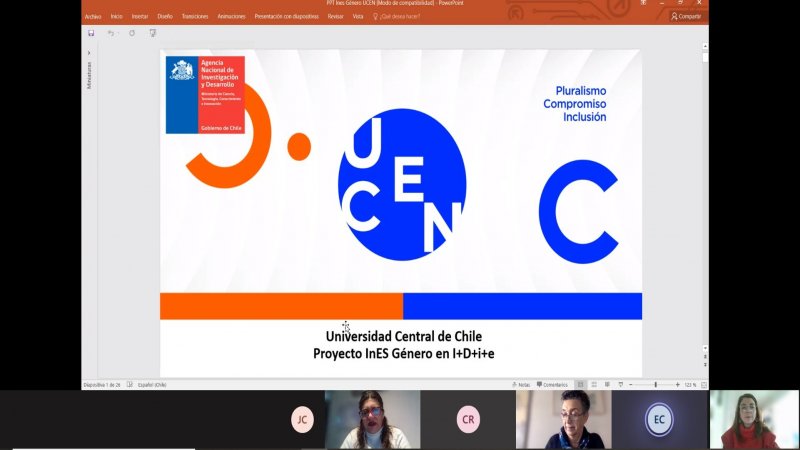Screen dimensions: 800x450
Task: Click the '¿Qué desea hacer?' search box
Action: (396, 16)
